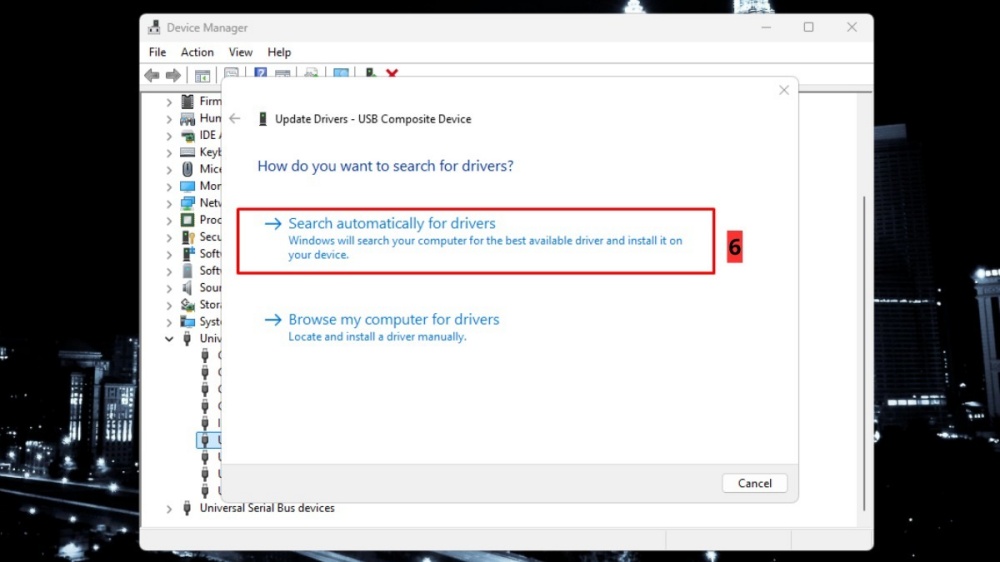Select the Mice category mouse icon
This screenshot has height=562, width=1000.
pos(187,169)
